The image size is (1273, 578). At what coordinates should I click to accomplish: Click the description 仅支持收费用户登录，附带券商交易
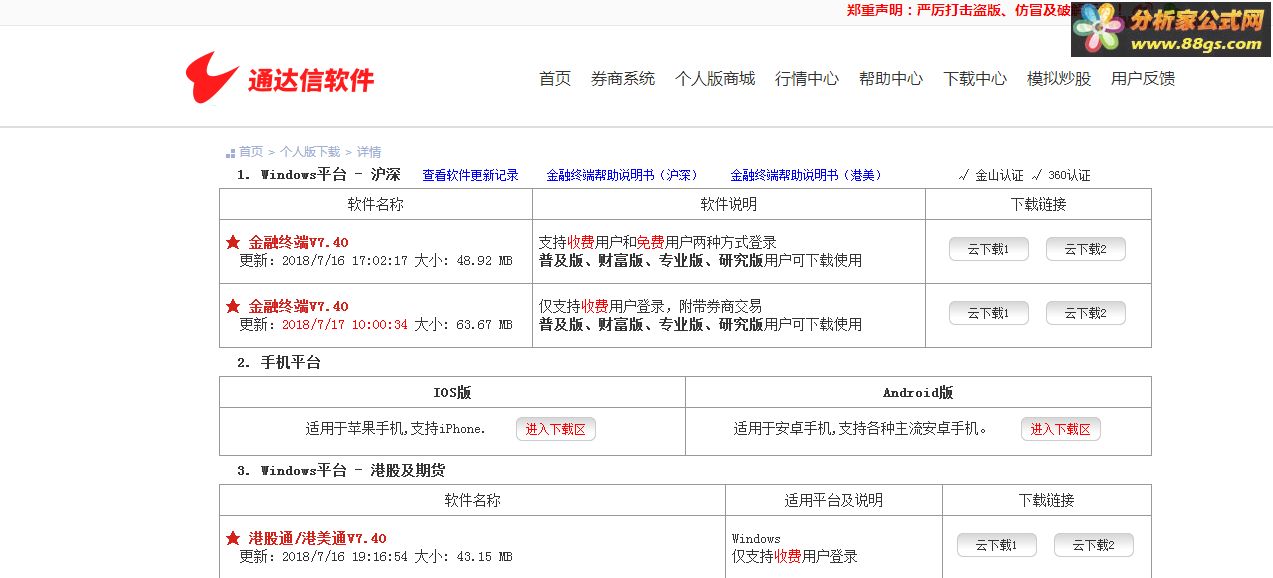coord(650,306)
